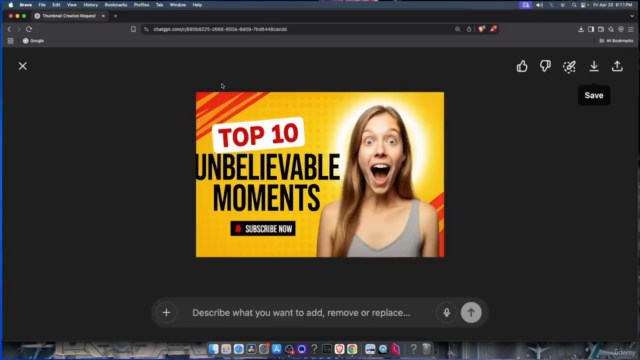Click the plus attach button in prompt bar
The height and width of the screenshot is (360, 640).
pos(166,313)
